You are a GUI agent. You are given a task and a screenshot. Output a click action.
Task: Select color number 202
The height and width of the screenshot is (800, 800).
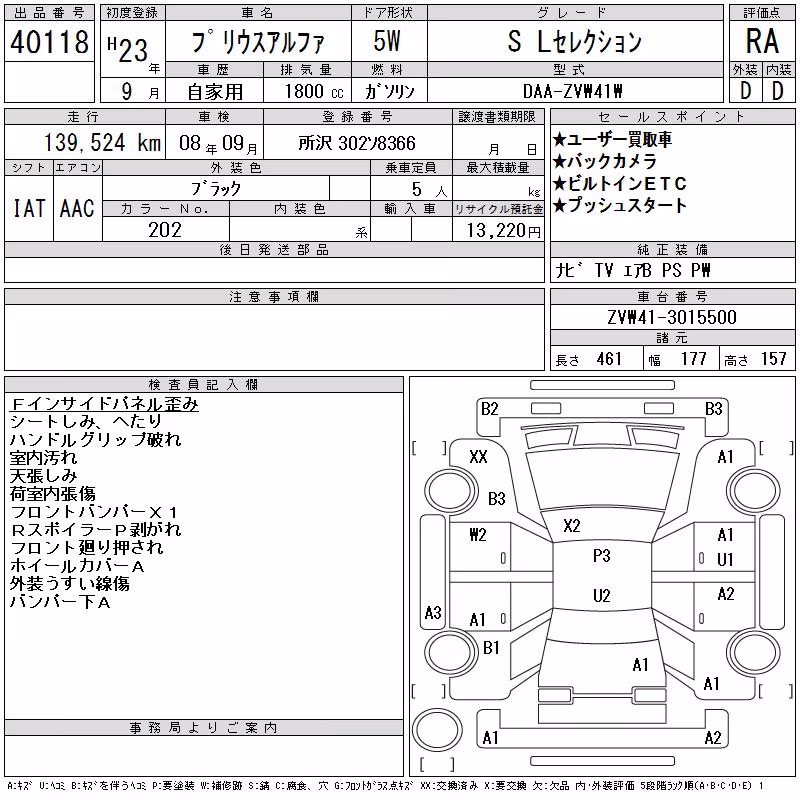pos(165,230)
